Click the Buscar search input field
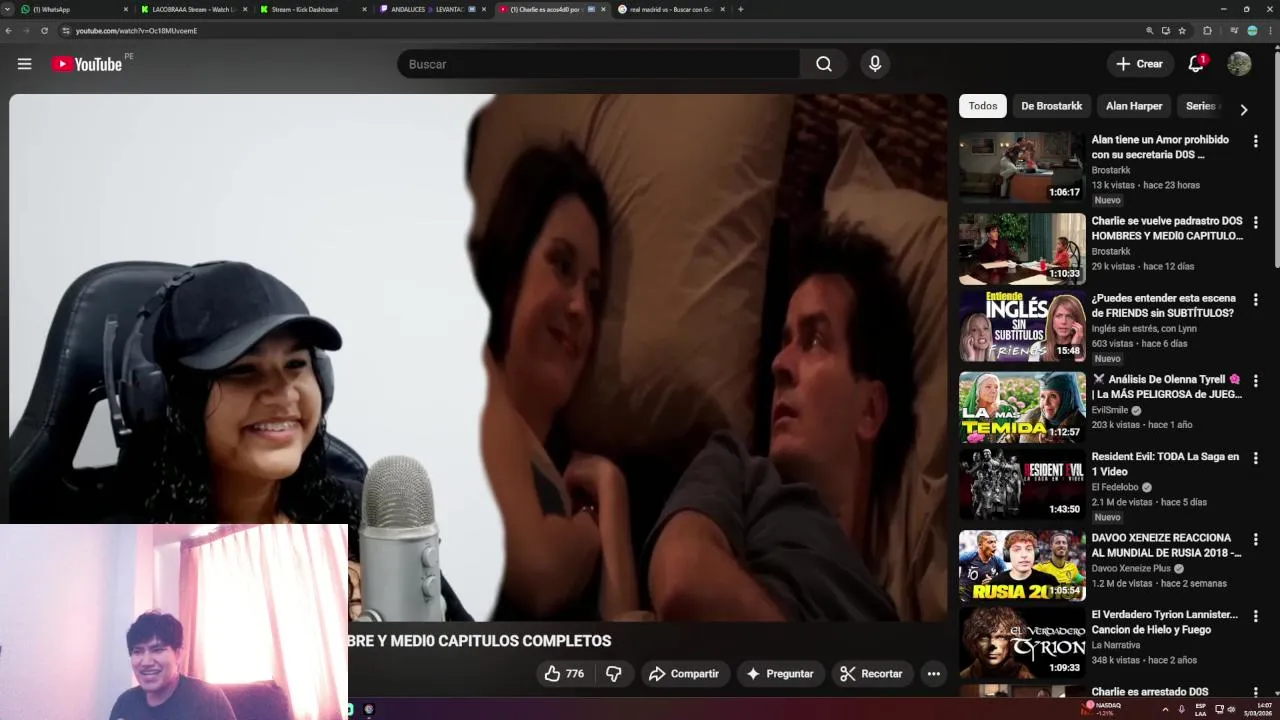The height and width of the screenshot is (720, 1280). (x=598, y=64)
